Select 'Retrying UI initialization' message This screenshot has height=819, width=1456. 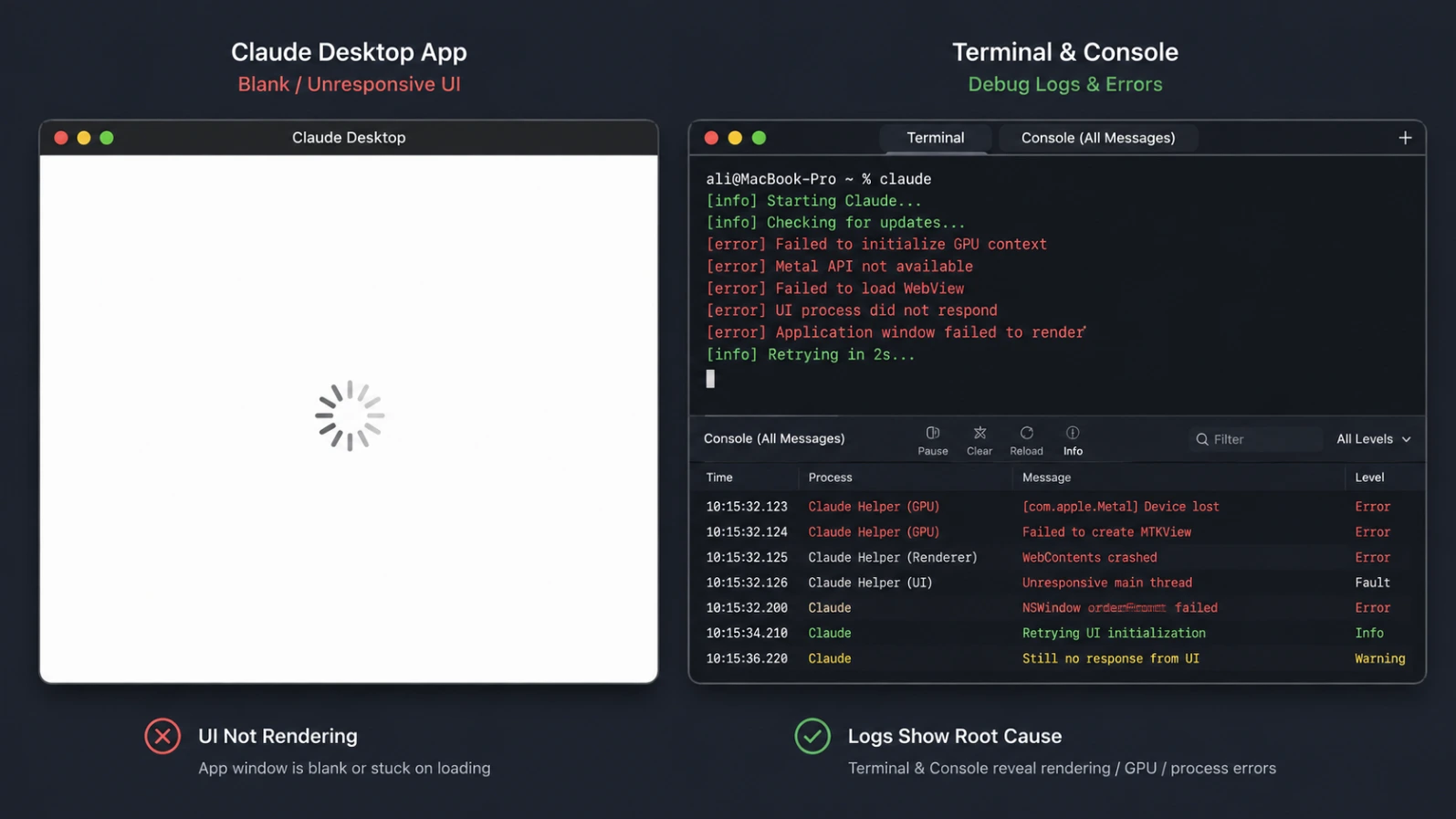coord(1114,634)
